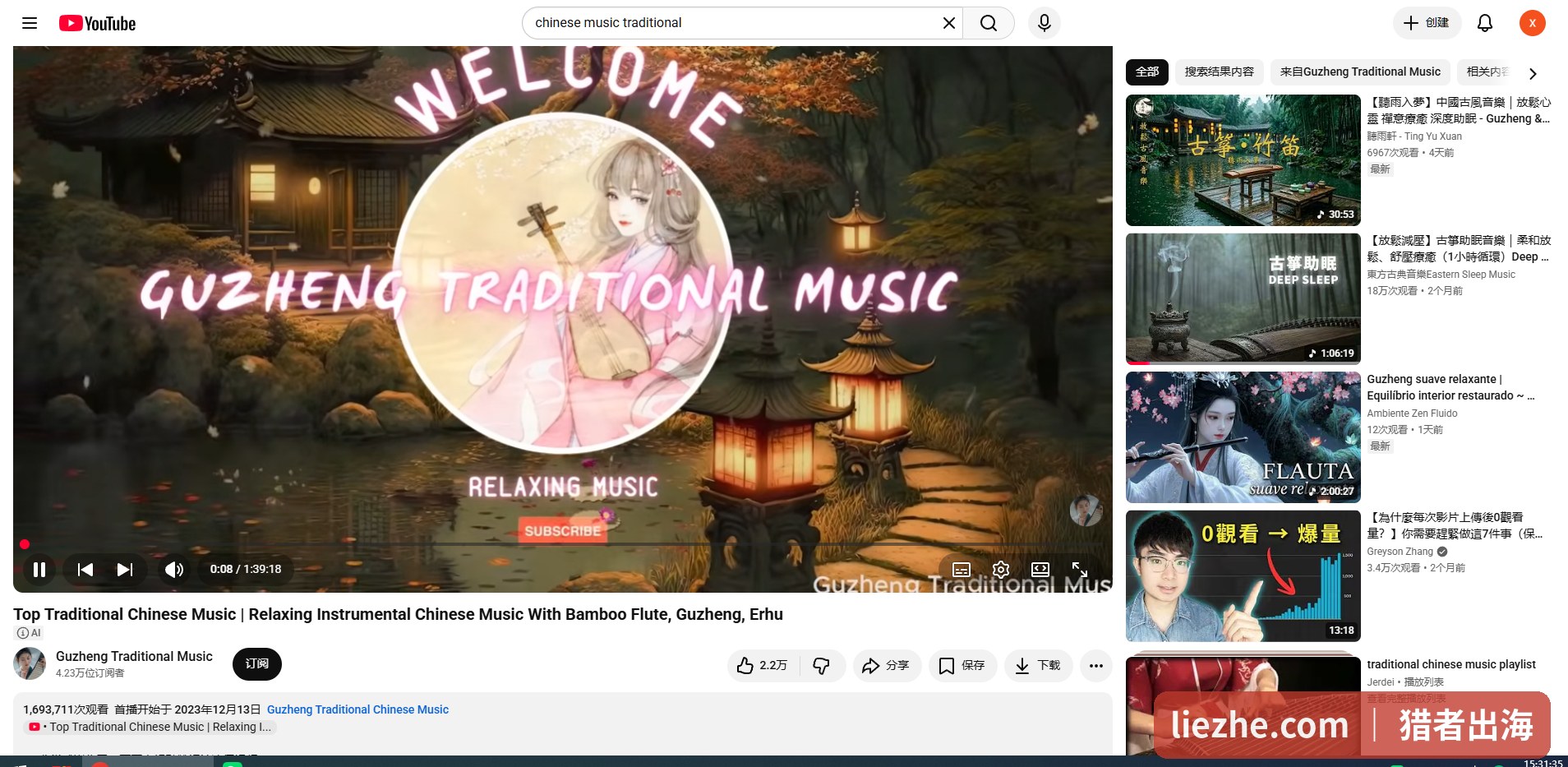Click the 0:08 / 1:39:18 time display
1568x767 pixels.
[246, 569]
